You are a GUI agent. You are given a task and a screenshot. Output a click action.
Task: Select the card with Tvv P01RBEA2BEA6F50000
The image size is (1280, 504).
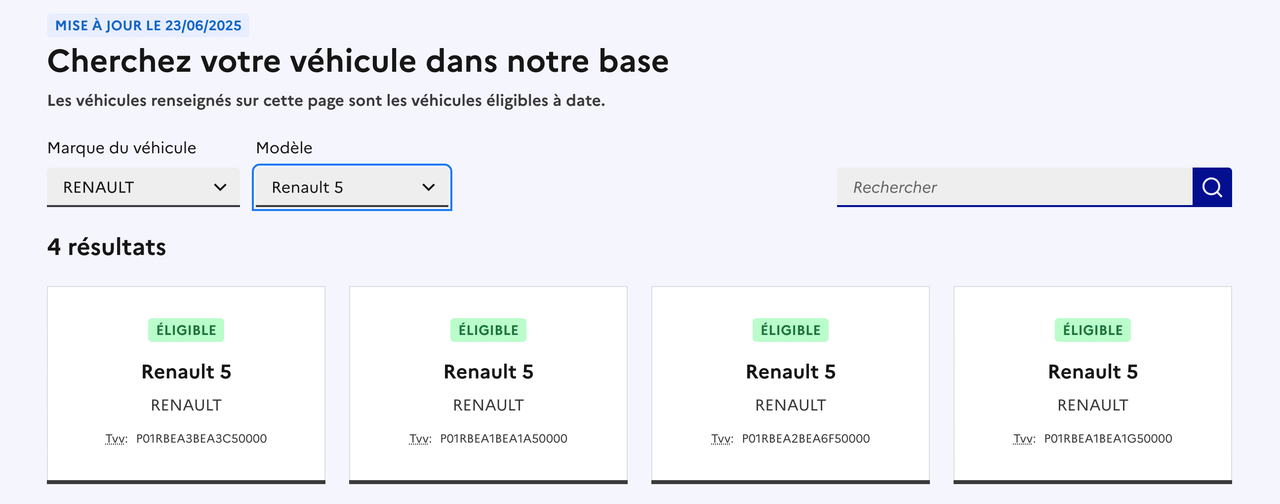pyautogui.click(x=790, y=385)
